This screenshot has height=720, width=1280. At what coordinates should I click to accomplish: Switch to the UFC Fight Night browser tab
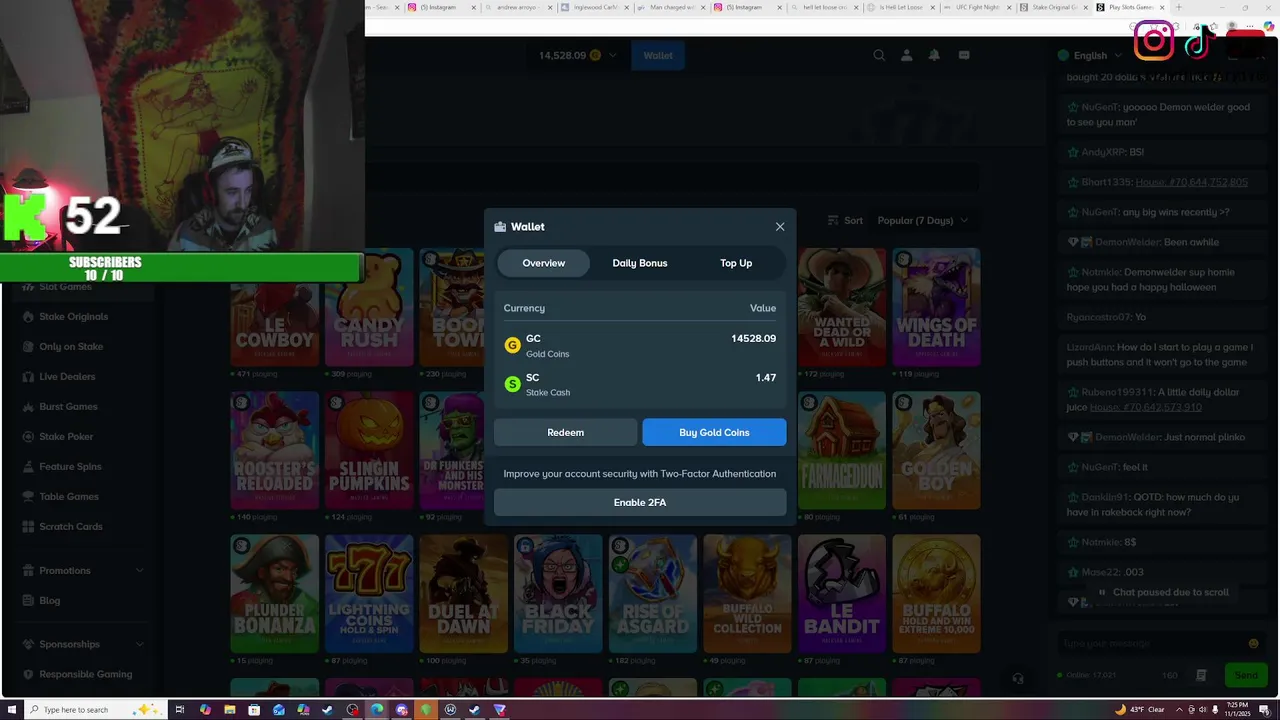pyautogui.click(x=977, y=7)
